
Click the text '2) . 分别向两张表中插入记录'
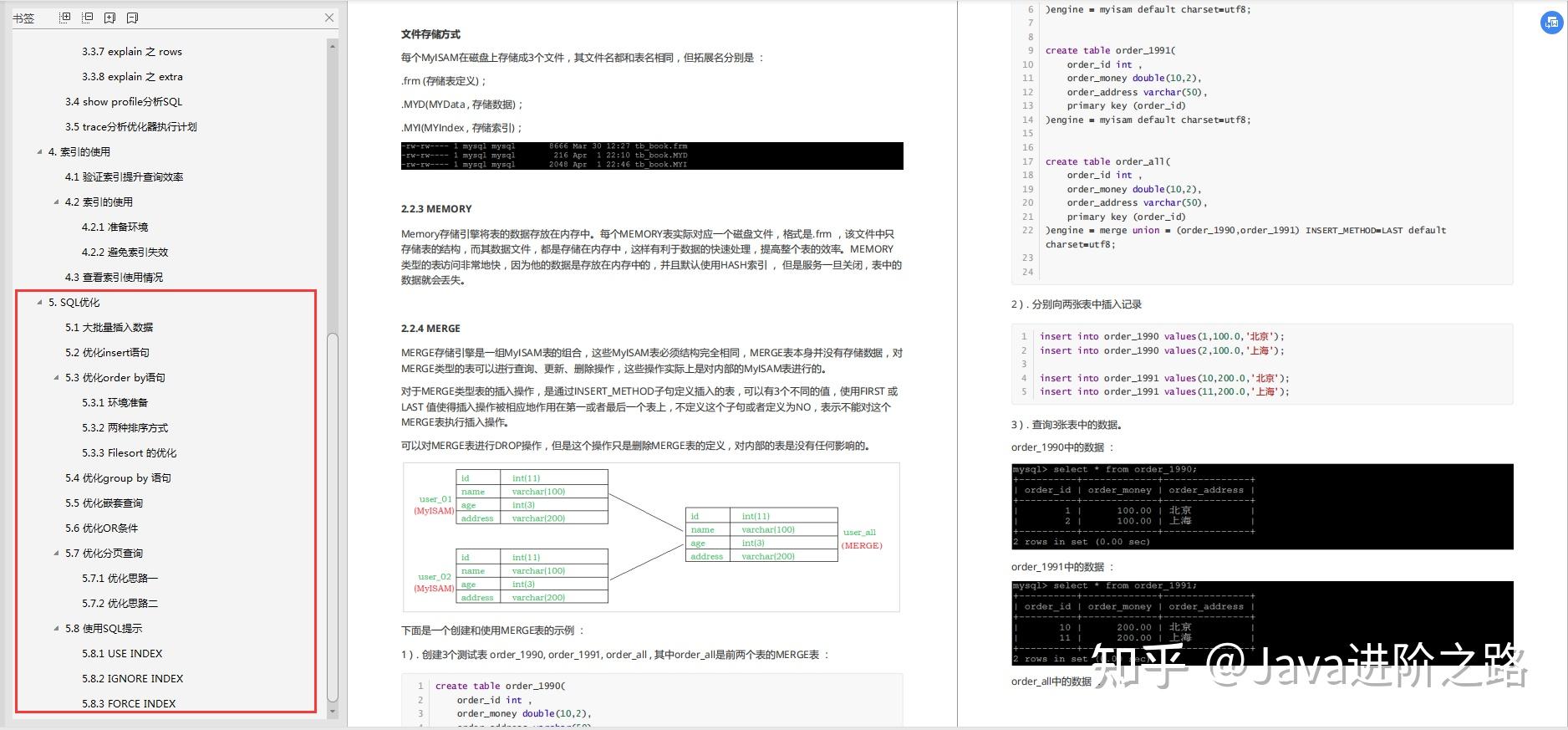pos(1077,304)
